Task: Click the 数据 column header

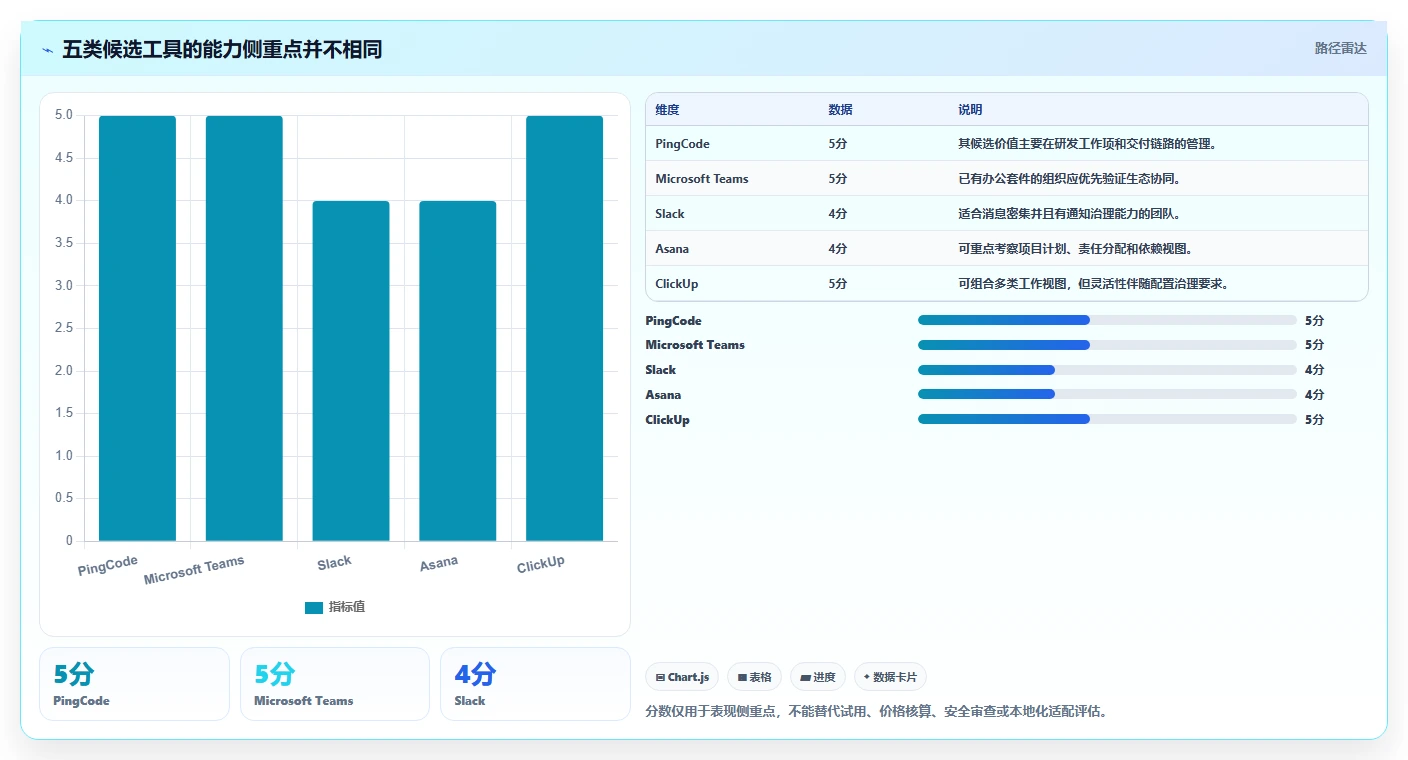Action: click(840, 110)
